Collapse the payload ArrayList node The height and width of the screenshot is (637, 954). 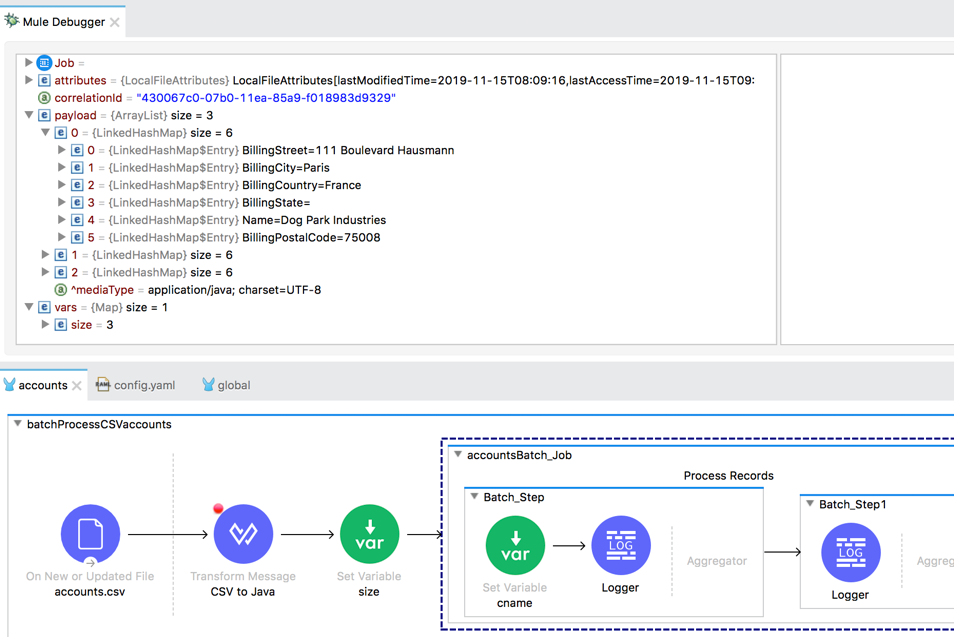pos(28,114)
